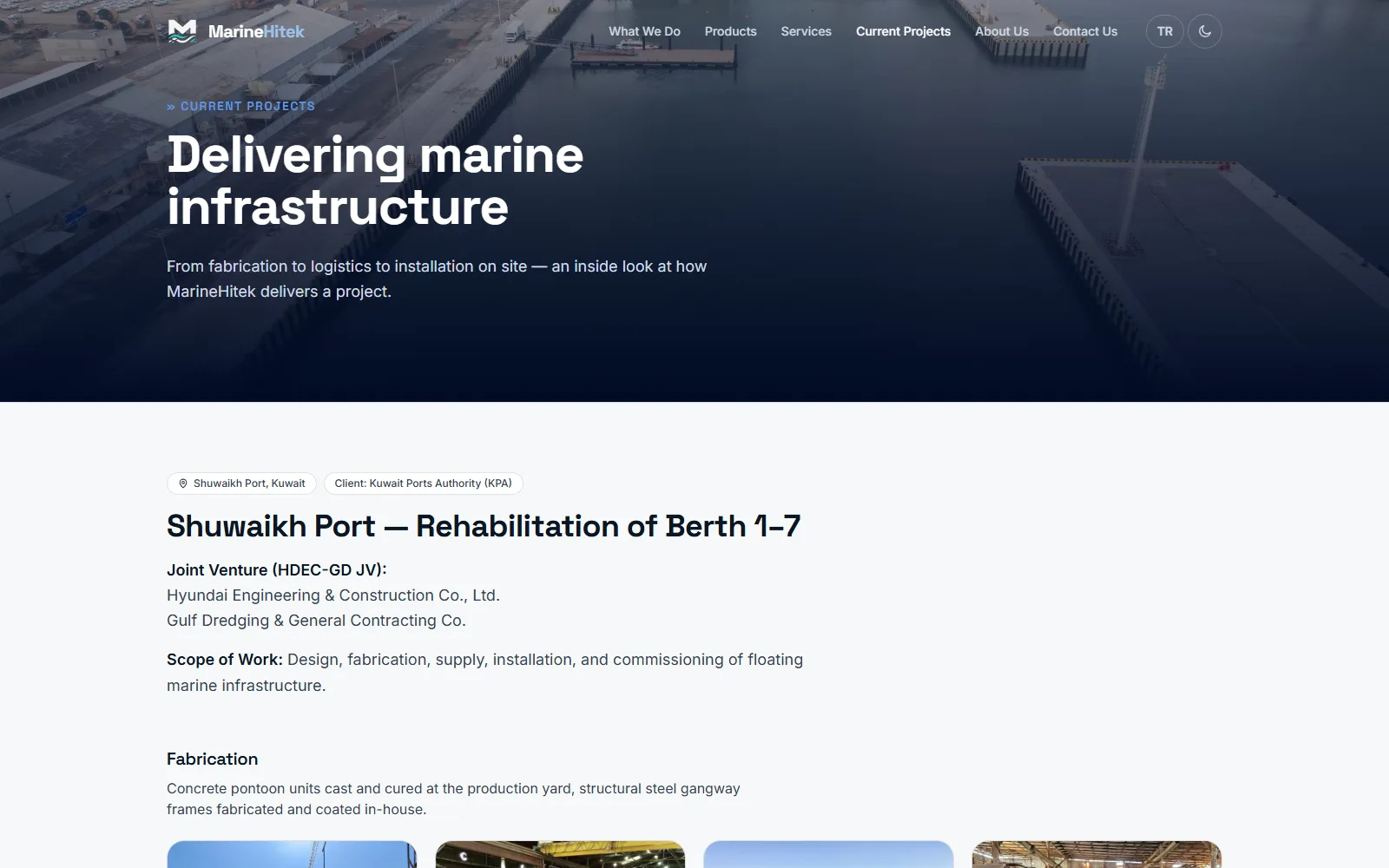
Task: Switch language with the TR button
Action: pos(1165,31)
